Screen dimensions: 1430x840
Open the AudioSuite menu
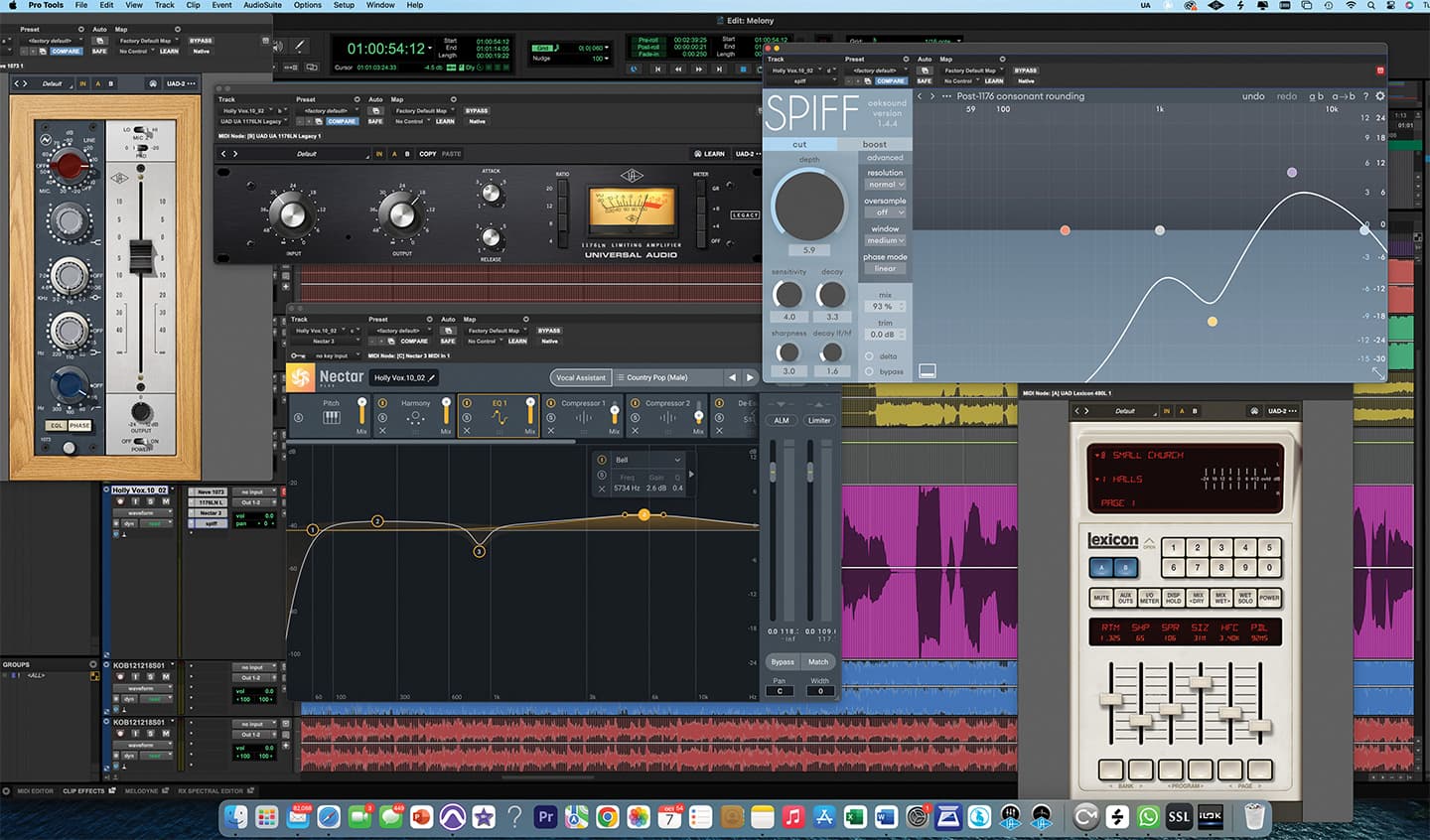263,5
